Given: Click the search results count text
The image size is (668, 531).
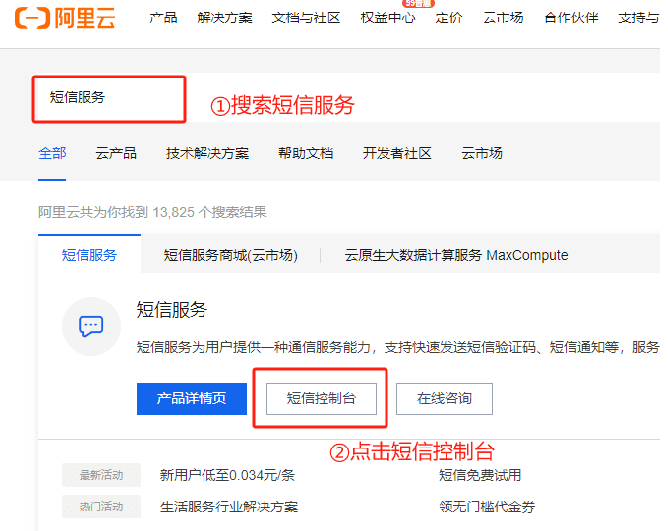Looking at the screenshot, I should [152, 212].
